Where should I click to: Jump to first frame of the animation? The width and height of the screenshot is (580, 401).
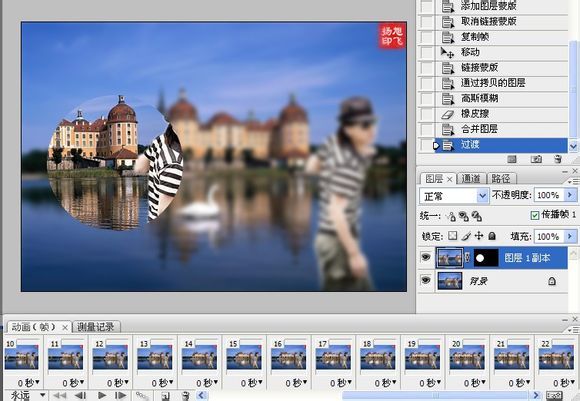point(59,395)
